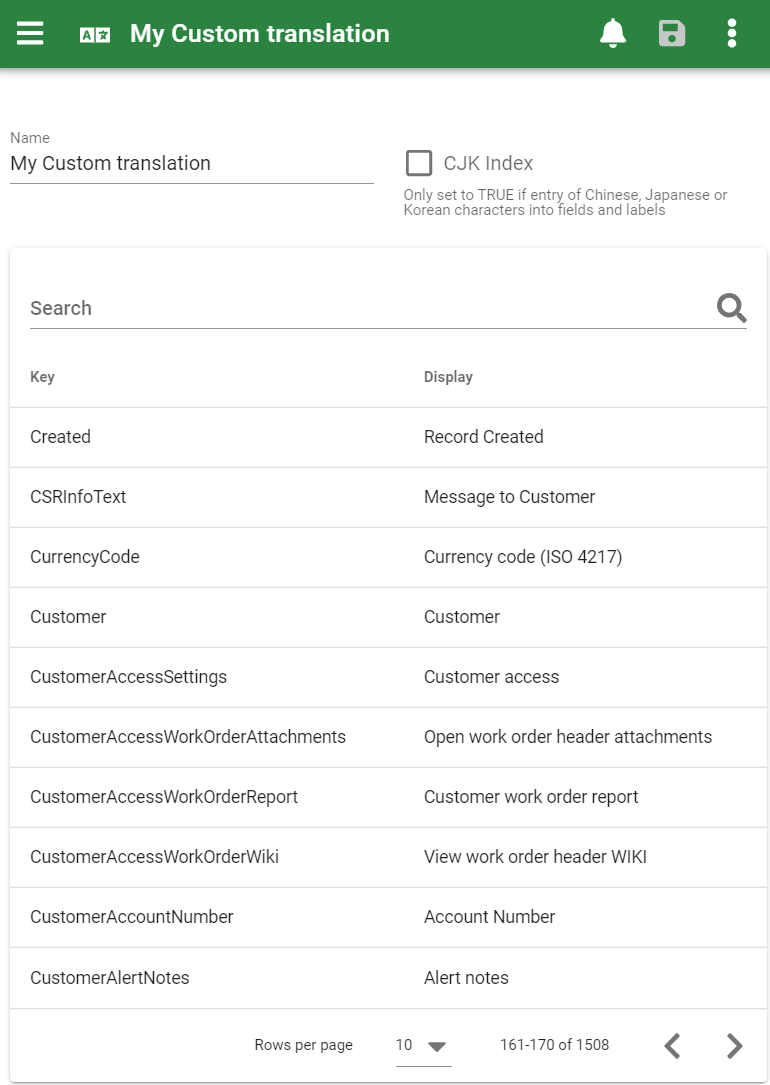Edit Currency code (ISO 4217) display text
770x1085 pixels.
523,557
